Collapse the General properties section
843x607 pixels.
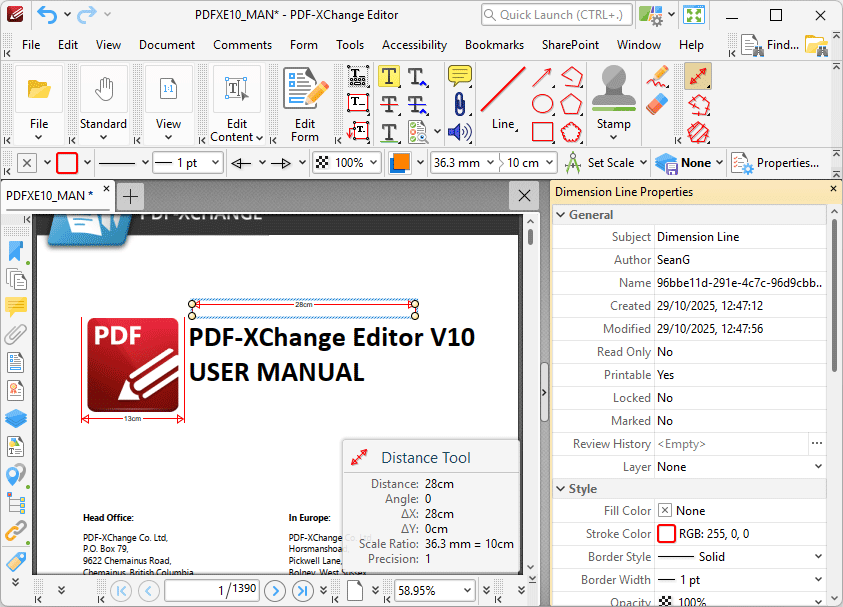click(x=561, y=215)
